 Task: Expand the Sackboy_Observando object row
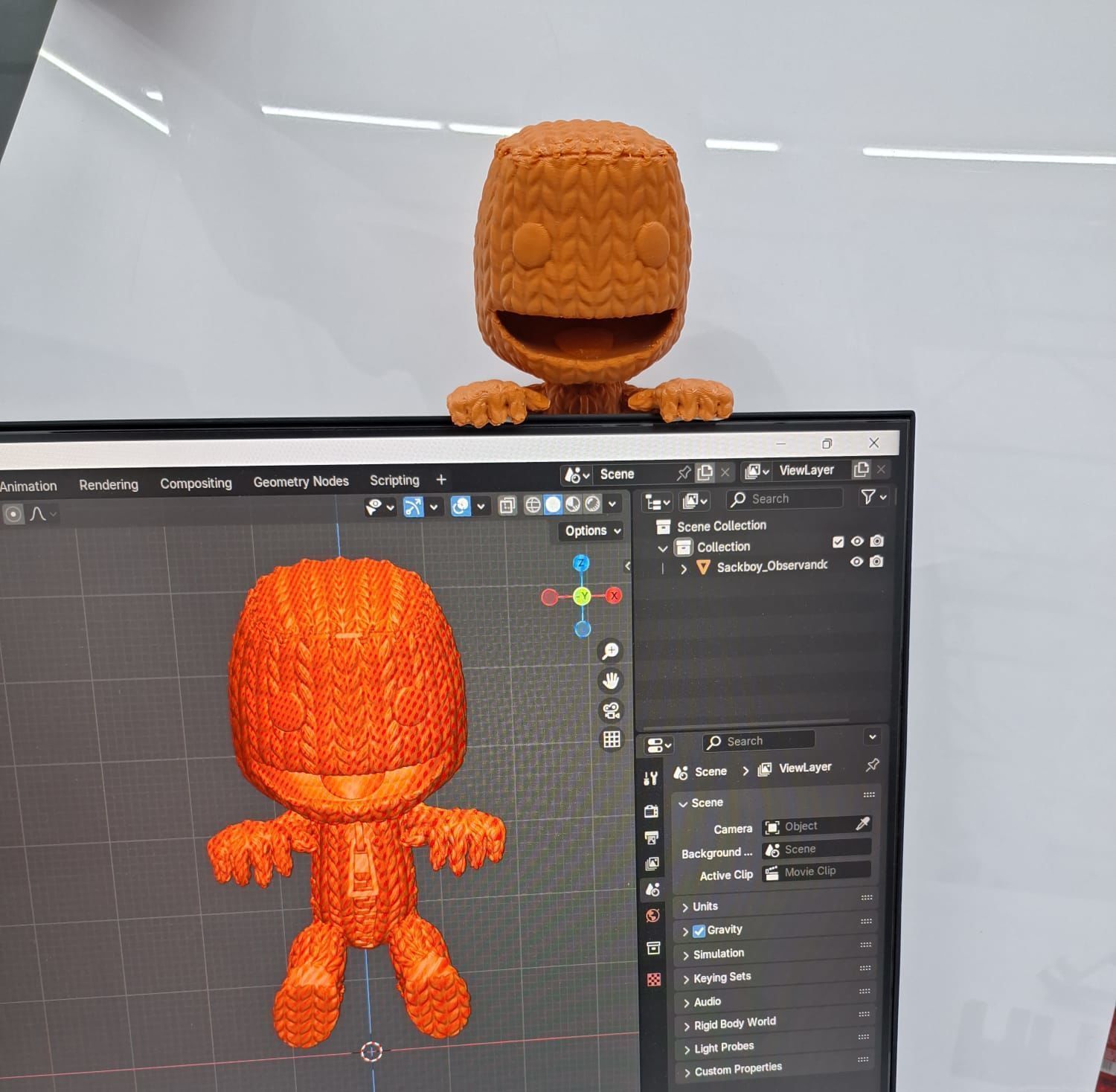pos(684,569)
